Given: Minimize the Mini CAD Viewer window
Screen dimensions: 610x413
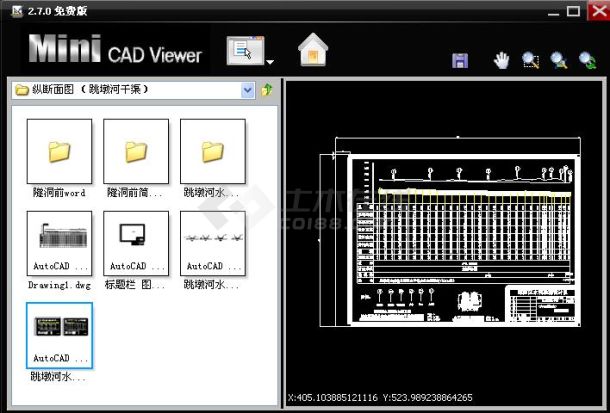Looking at the screenshot, I should (x=554, y=12).
